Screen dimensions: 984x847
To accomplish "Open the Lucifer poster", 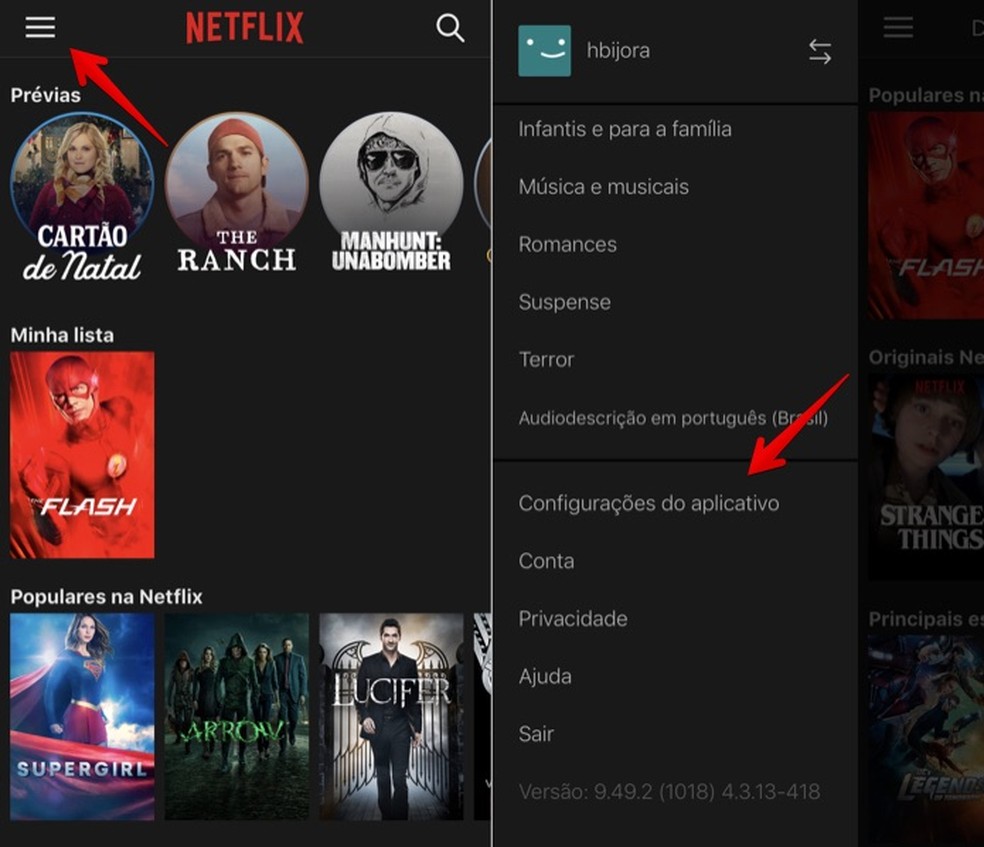I will pos(391,716).
